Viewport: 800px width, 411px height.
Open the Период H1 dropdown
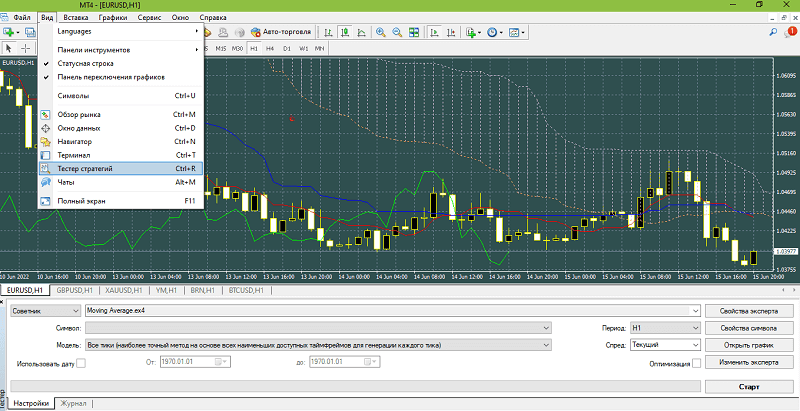click(666, 328)
